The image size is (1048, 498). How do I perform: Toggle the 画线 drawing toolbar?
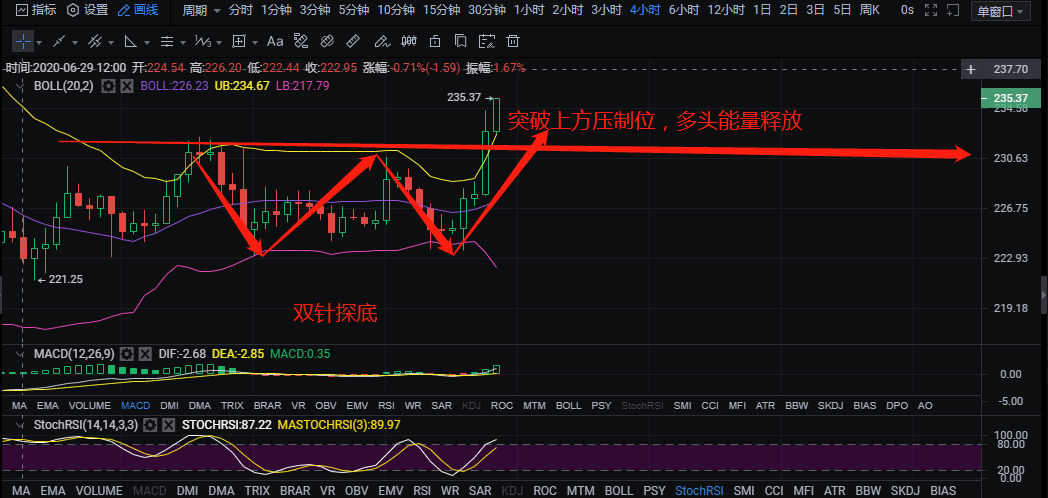[137, 11]
